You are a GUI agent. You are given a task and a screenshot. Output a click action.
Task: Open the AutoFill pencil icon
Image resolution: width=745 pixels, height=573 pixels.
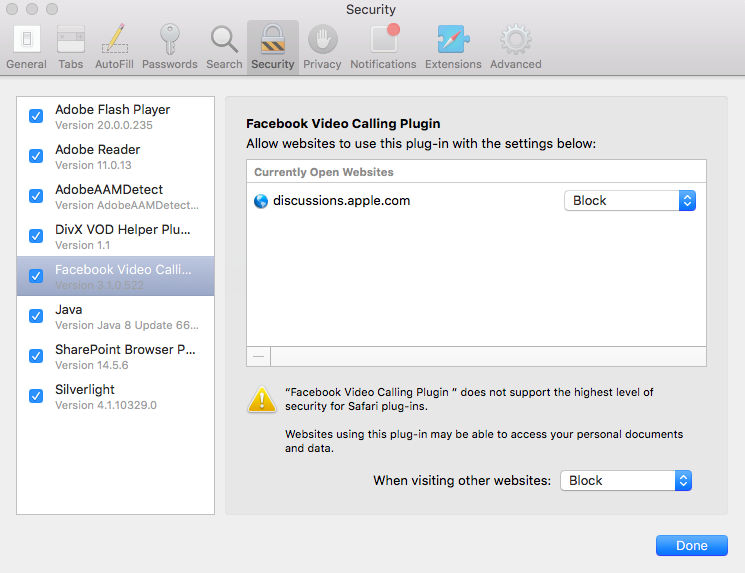(x=115, y=39)
